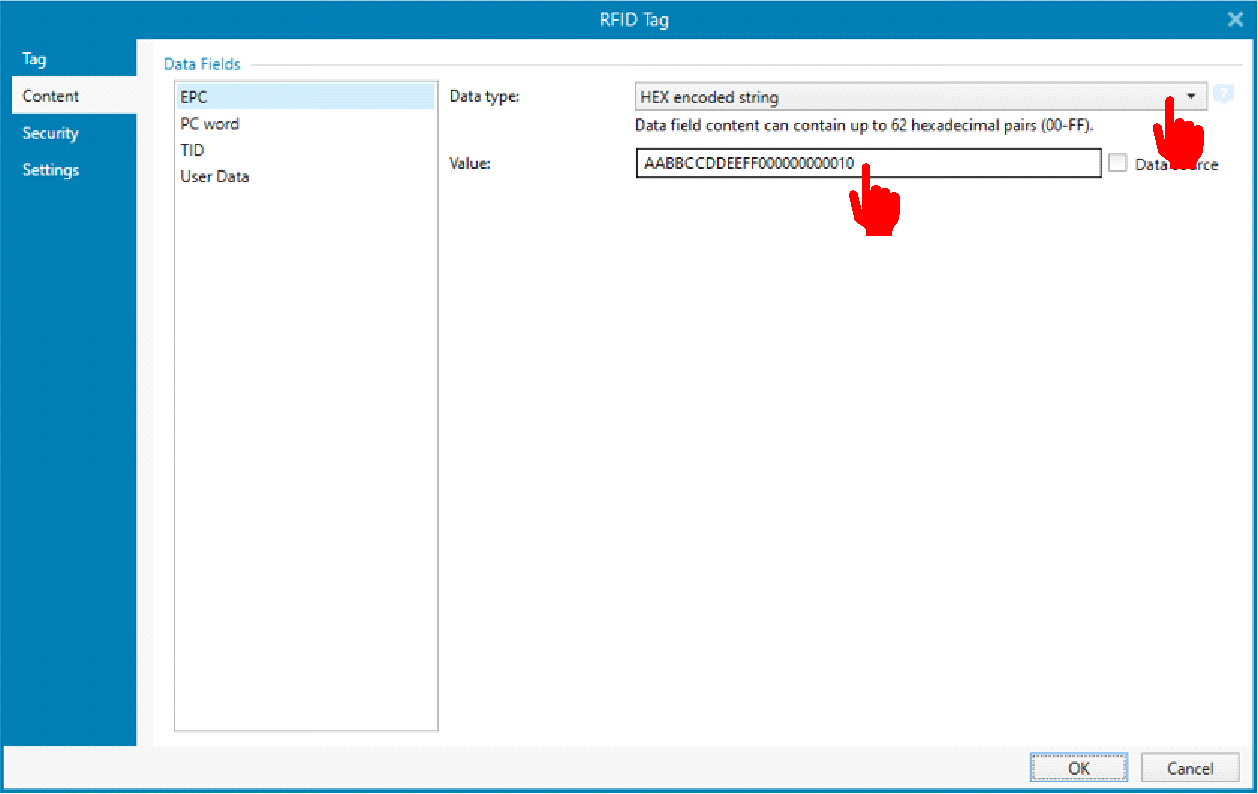Image resolution: width=1258 pixels, height=794 pixels.
Task: Confirm with the OK button
Action: coord(1078,768)
